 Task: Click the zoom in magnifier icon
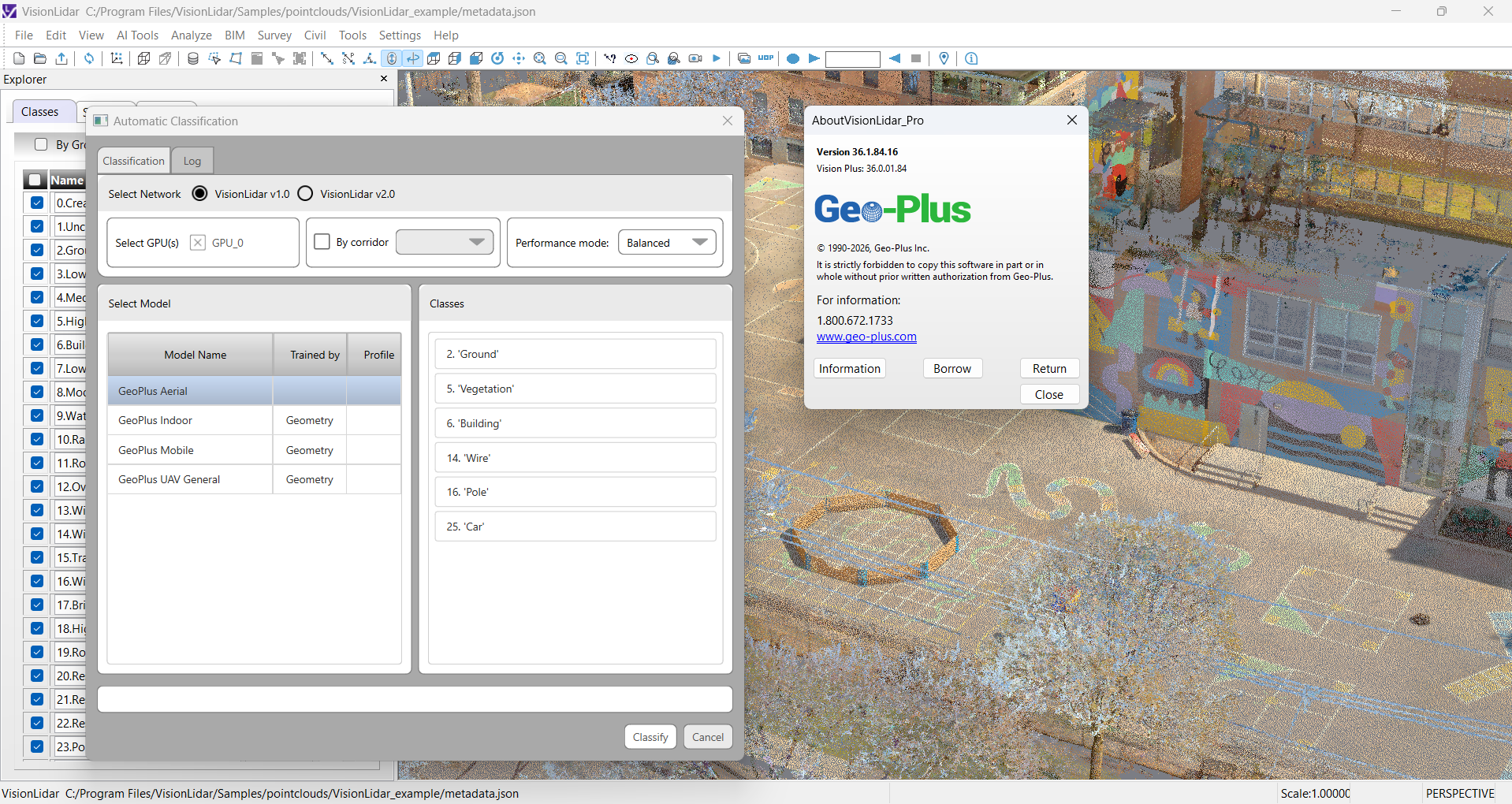tap(540, 58)
